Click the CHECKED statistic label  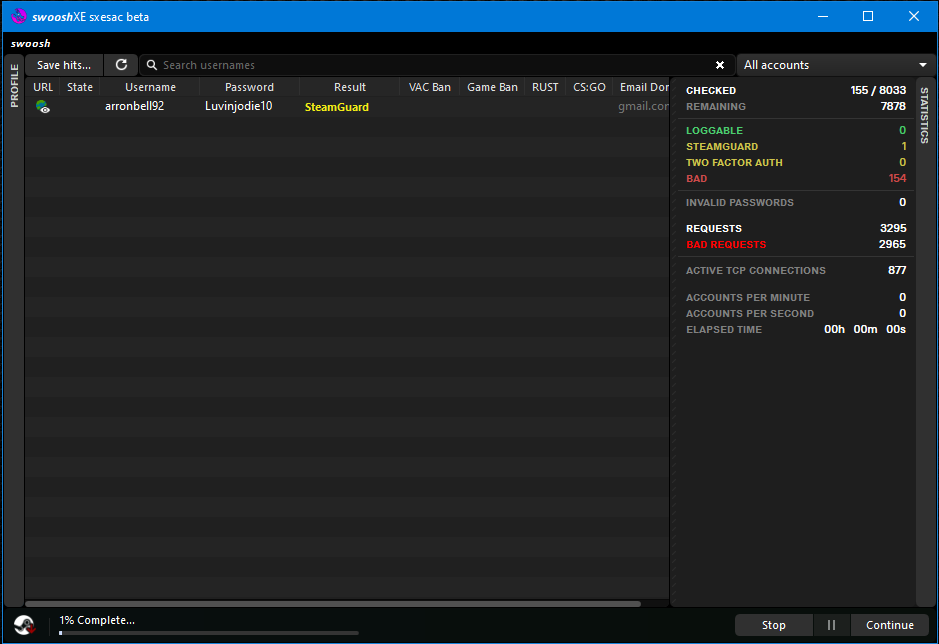[711, 90]
